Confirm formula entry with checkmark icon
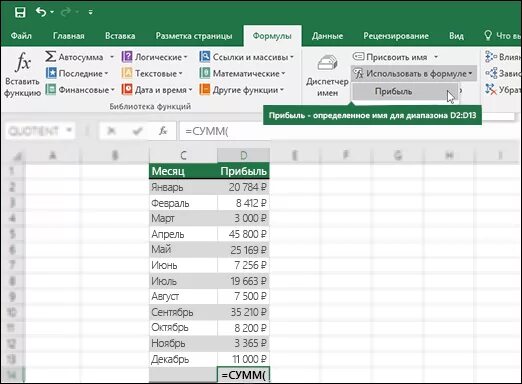522x384 pixels. (137, 131)
